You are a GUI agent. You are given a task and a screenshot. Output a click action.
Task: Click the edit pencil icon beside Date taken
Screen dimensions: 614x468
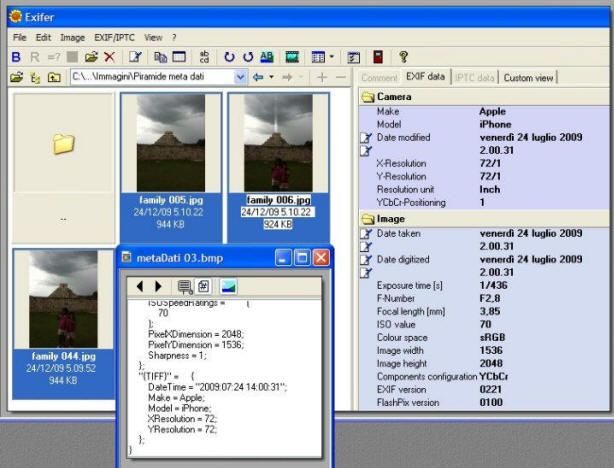tap(366, 234)
